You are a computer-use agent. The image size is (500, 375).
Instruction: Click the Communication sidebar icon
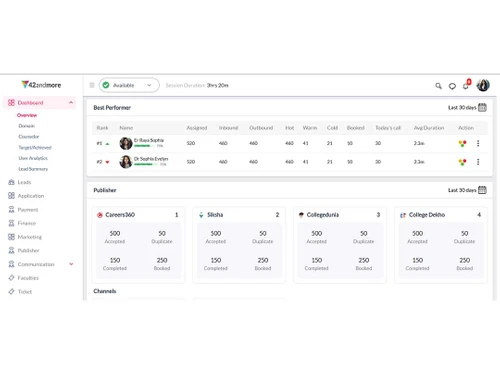coord(11,264)
